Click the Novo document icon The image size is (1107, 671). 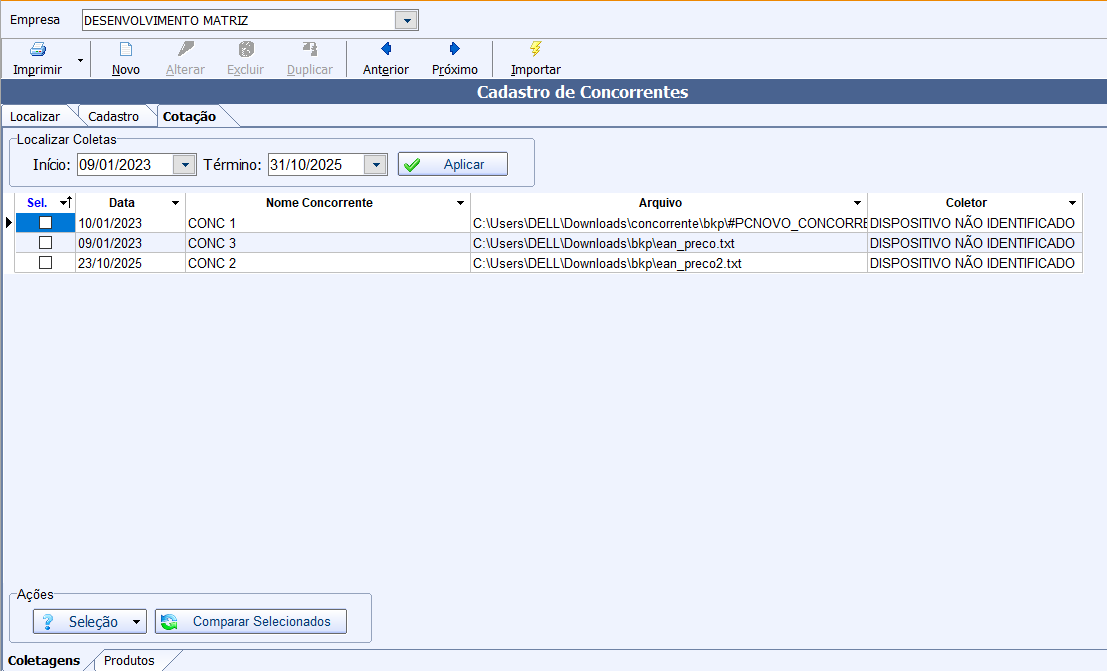[x=126, y=49]
